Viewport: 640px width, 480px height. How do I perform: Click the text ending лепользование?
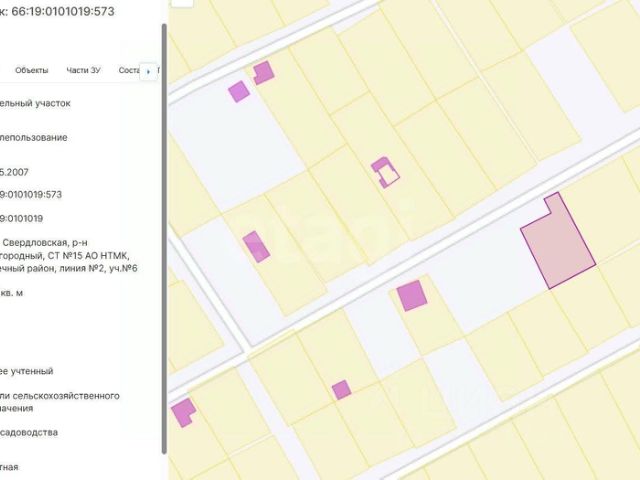(x=33, y=138)
